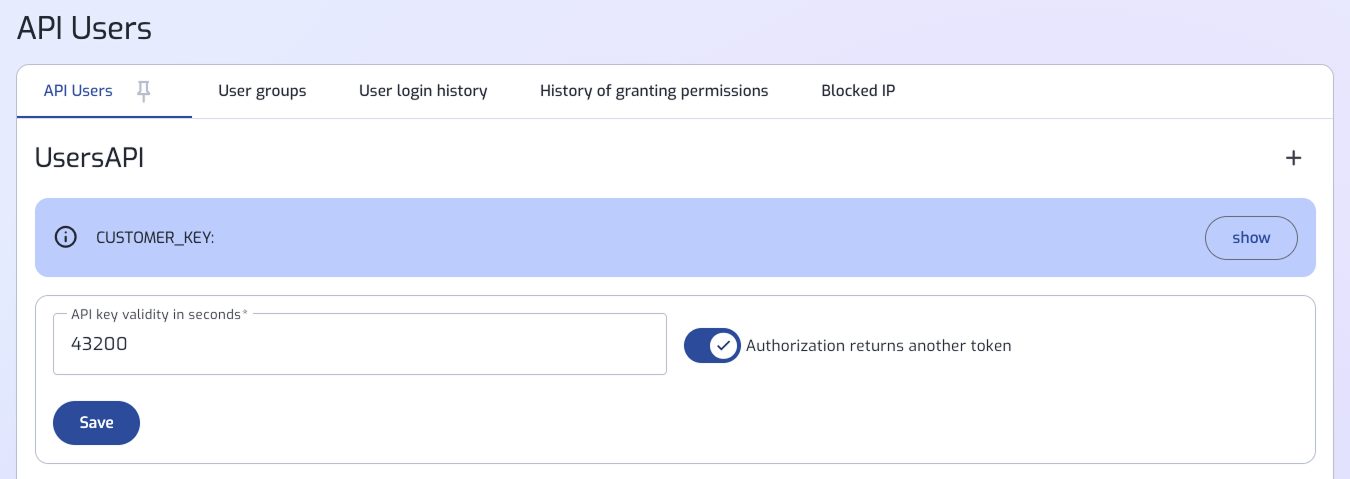Click the UsersAPI section title
This screenshot has height=479, width=1350.
click(x=90, y=158)
